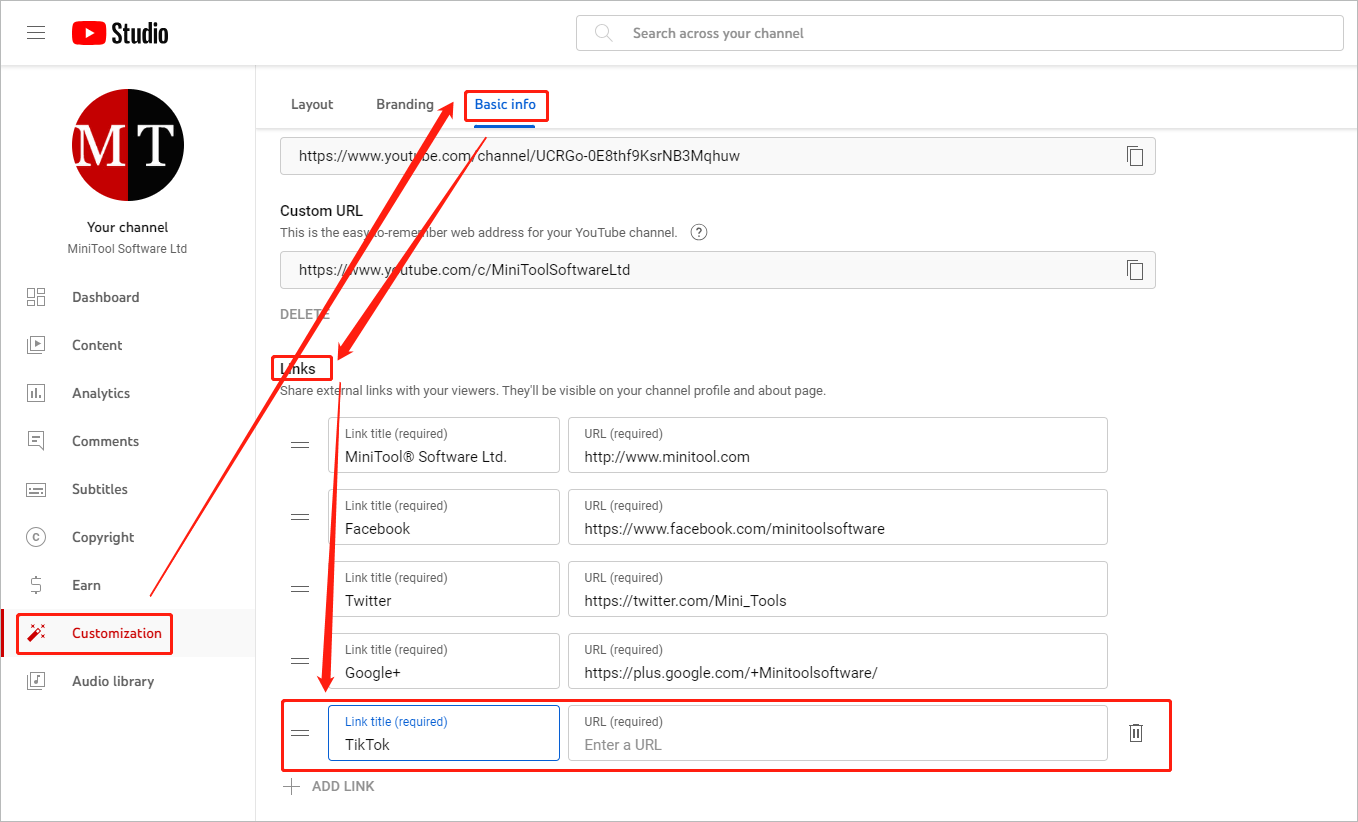Grab the drag handle for TikTok link
The width and height of the screenshot is (1358, 822).
coord(300,733)
